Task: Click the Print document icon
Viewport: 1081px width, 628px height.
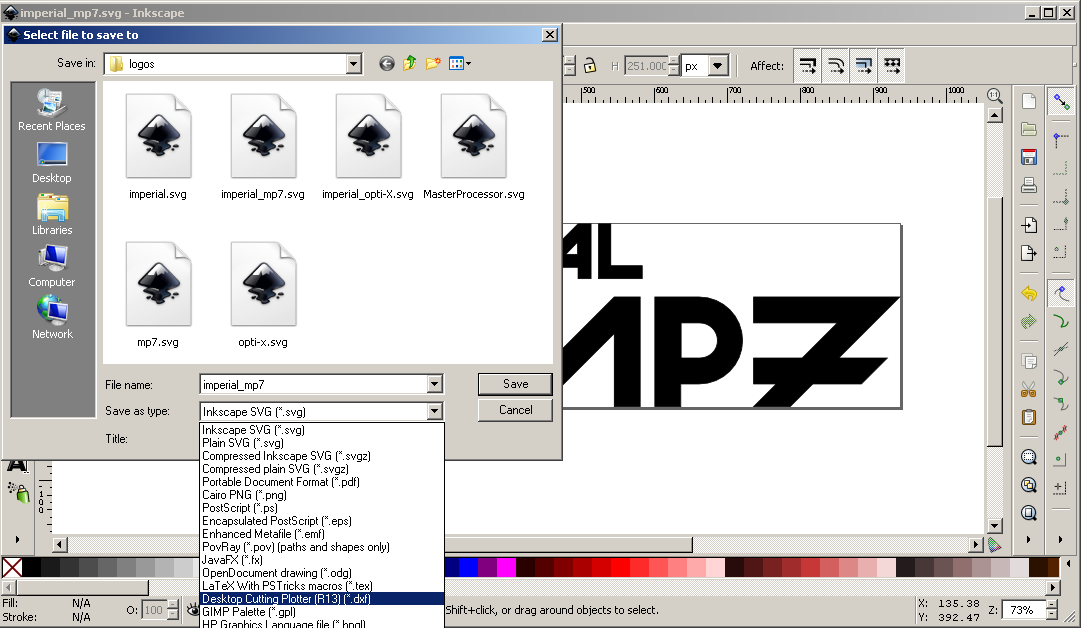Action: pos(1028,185)
